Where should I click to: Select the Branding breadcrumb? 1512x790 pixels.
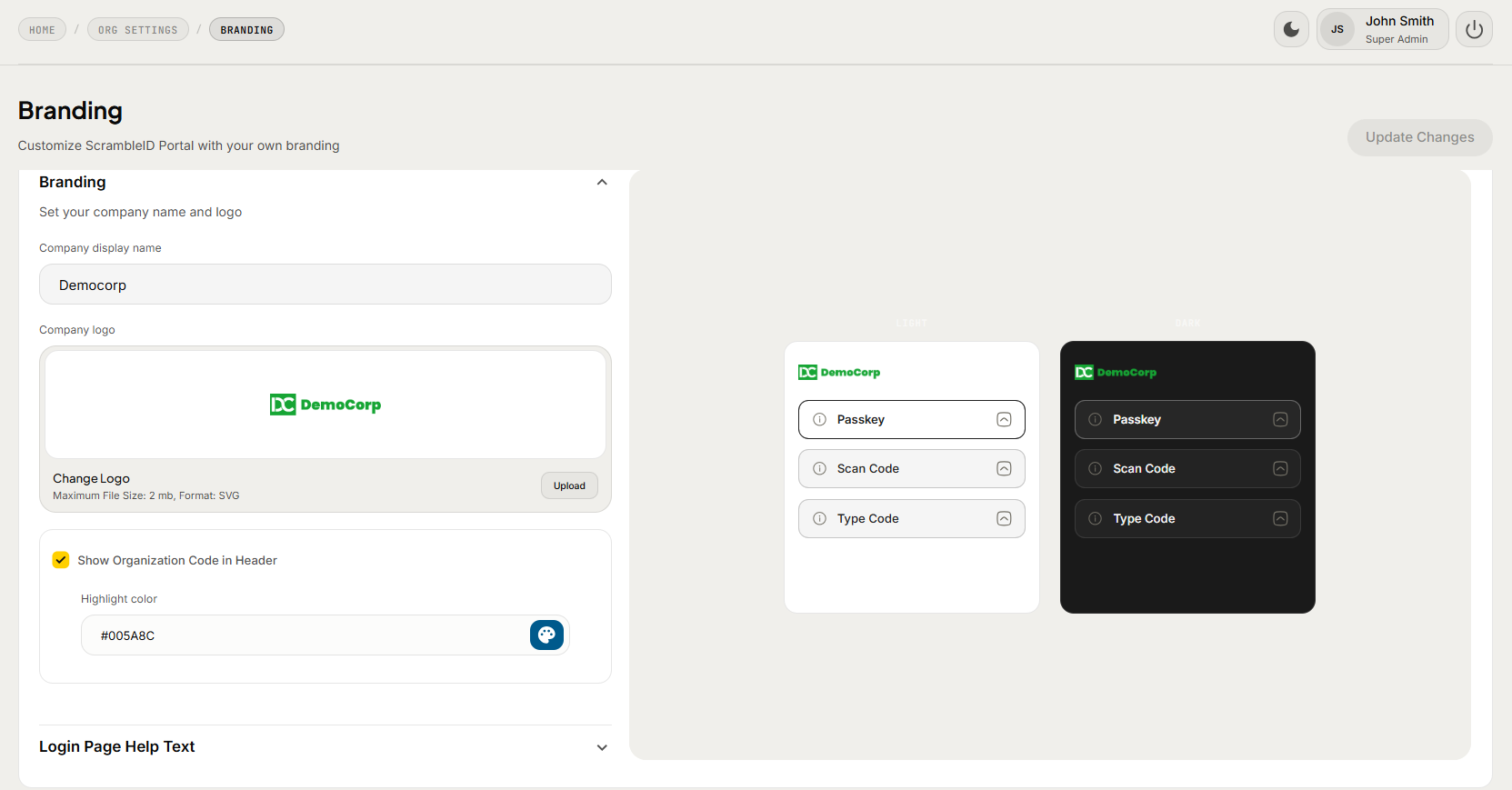pyautogui.click(x=246, y=30)
